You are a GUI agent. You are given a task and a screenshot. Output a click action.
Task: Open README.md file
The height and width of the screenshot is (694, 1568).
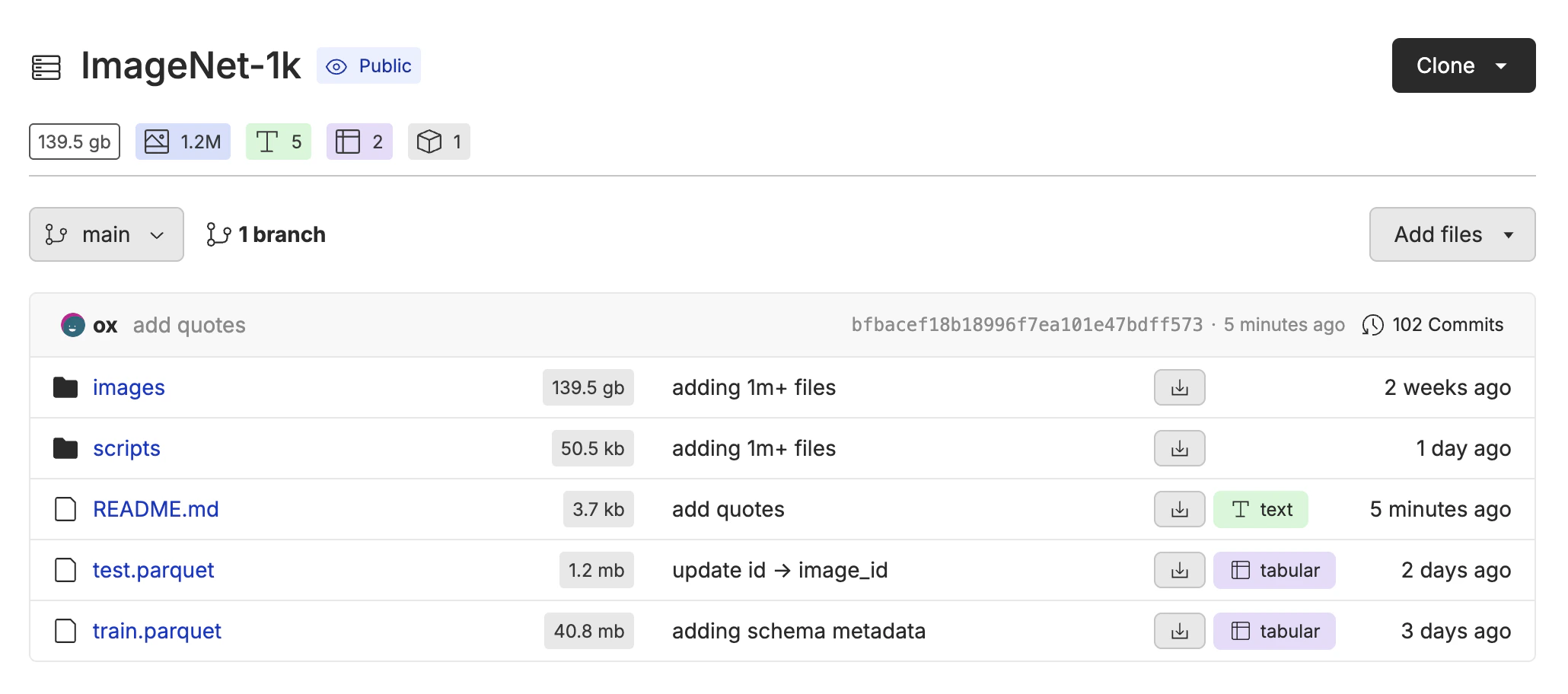point(155,509)
